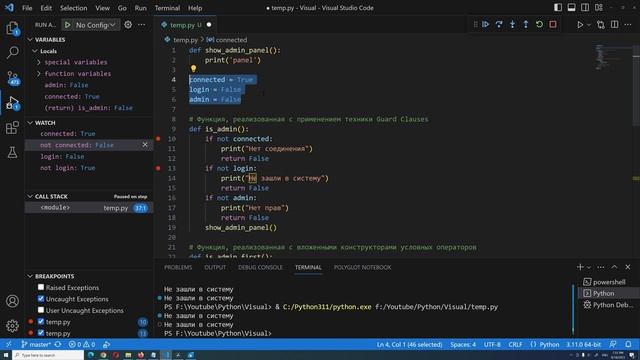Open new terminal profile dropdown arrow

(589, 267)
